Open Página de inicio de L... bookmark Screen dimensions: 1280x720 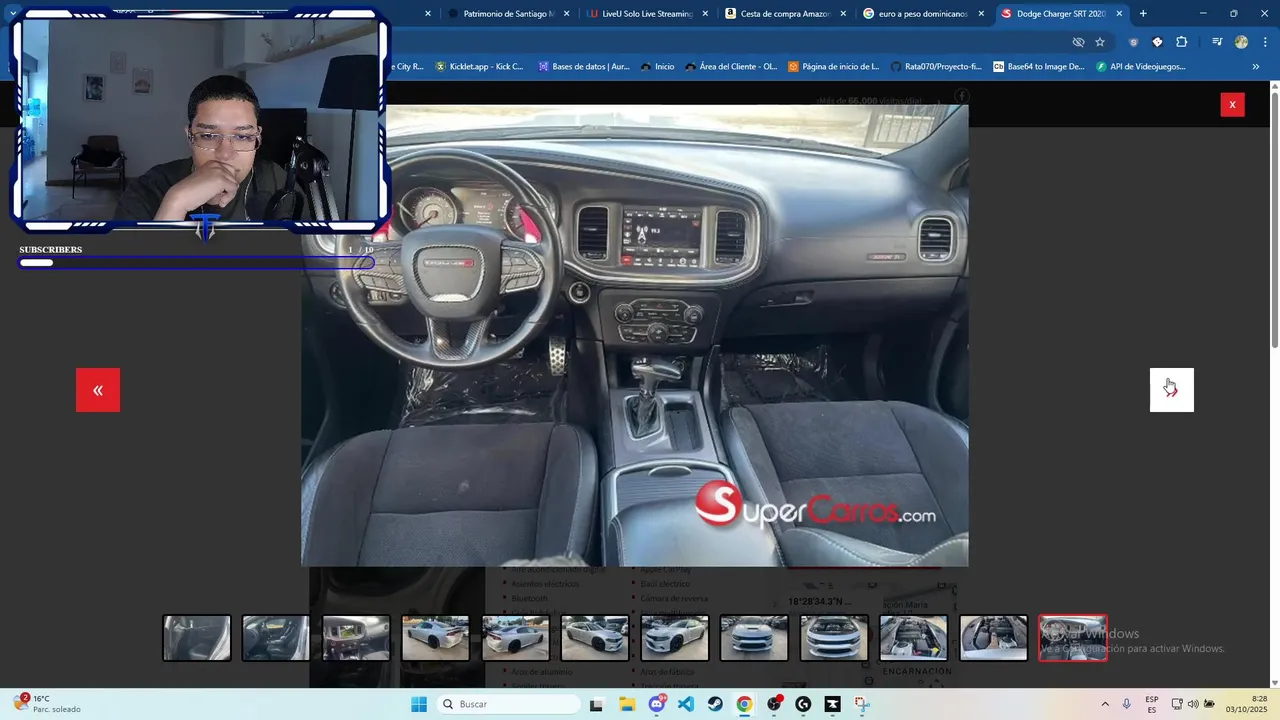[834, 67]
